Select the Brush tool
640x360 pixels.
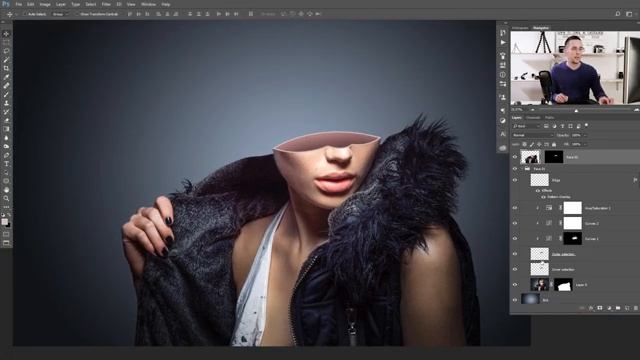coord(6,94)
